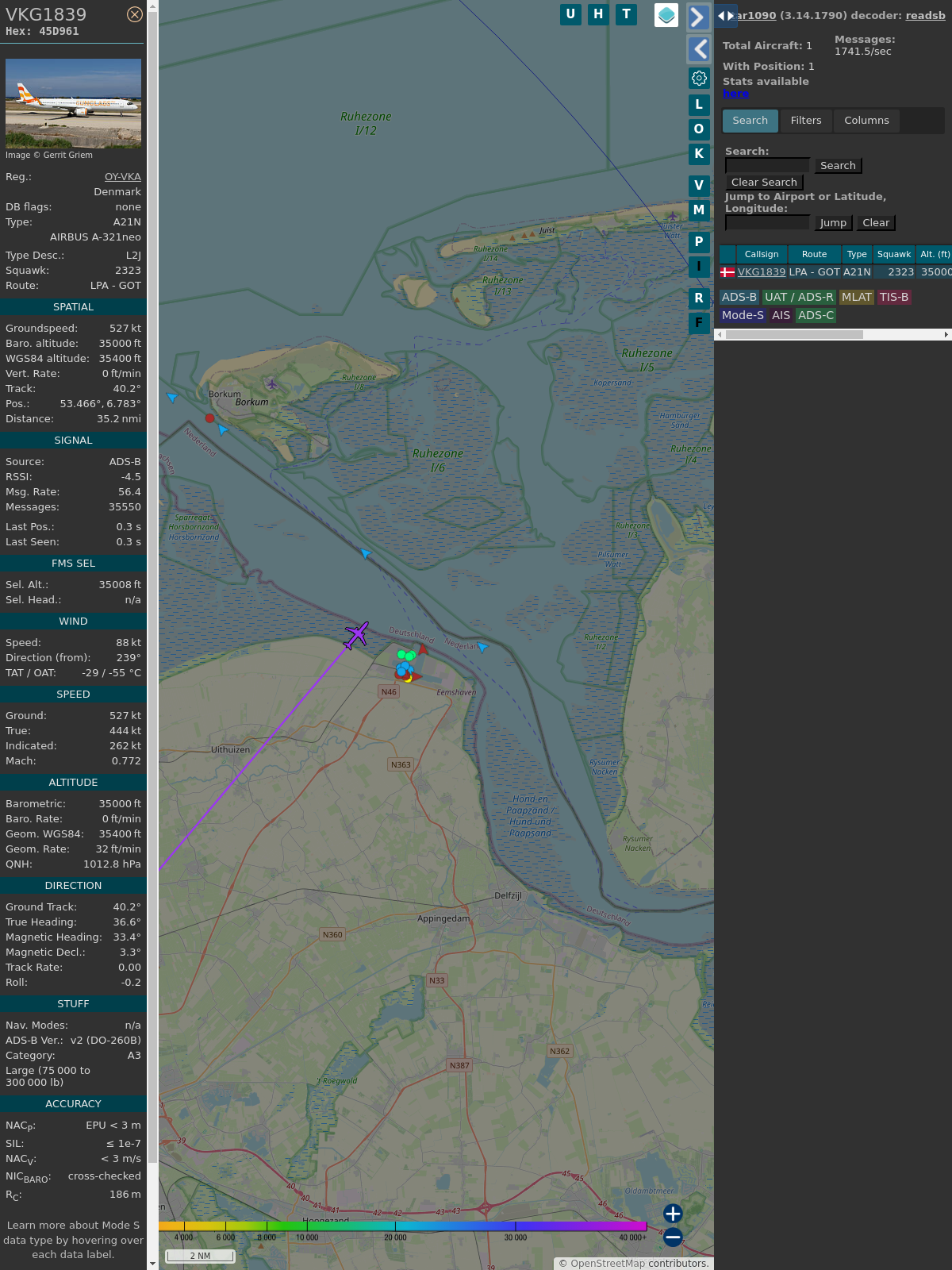
Task: Click the sidebar toggle arrows beside tar1090
Action: coord(725,16)
